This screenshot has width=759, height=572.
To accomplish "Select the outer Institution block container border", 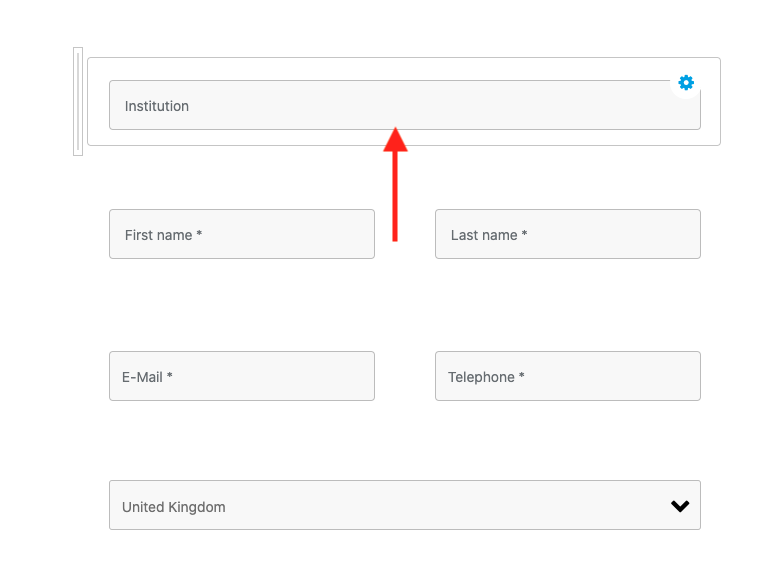I will point(404,58).
